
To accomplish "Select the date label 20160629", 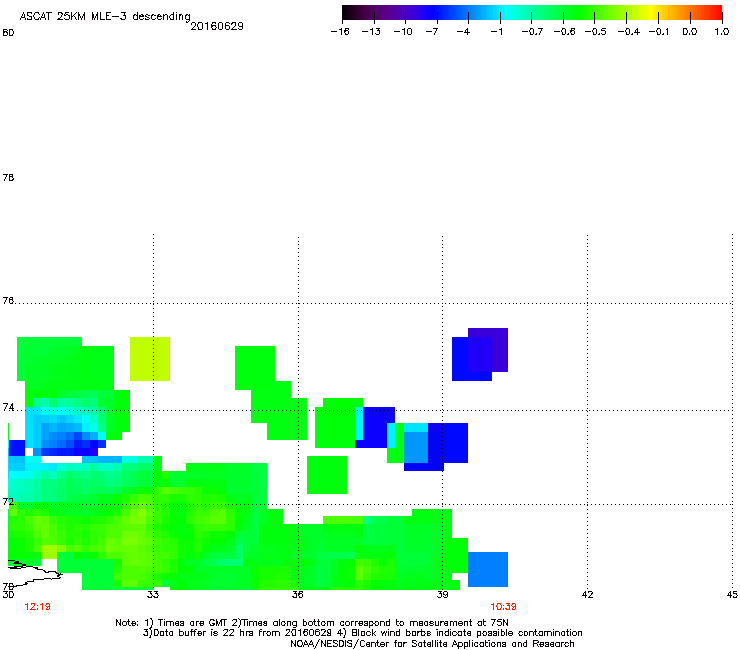I will (x=217, y=26).
